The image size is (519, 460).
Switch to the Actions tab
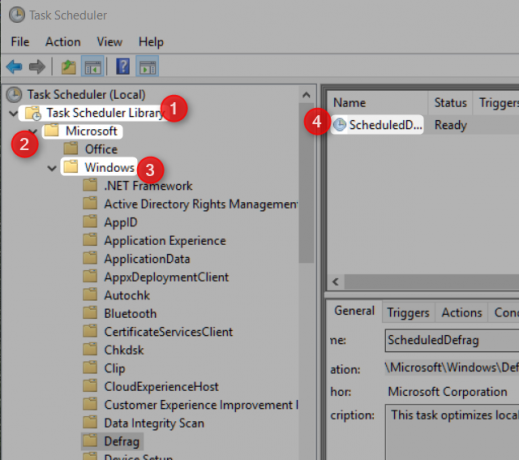coord(462,313)
